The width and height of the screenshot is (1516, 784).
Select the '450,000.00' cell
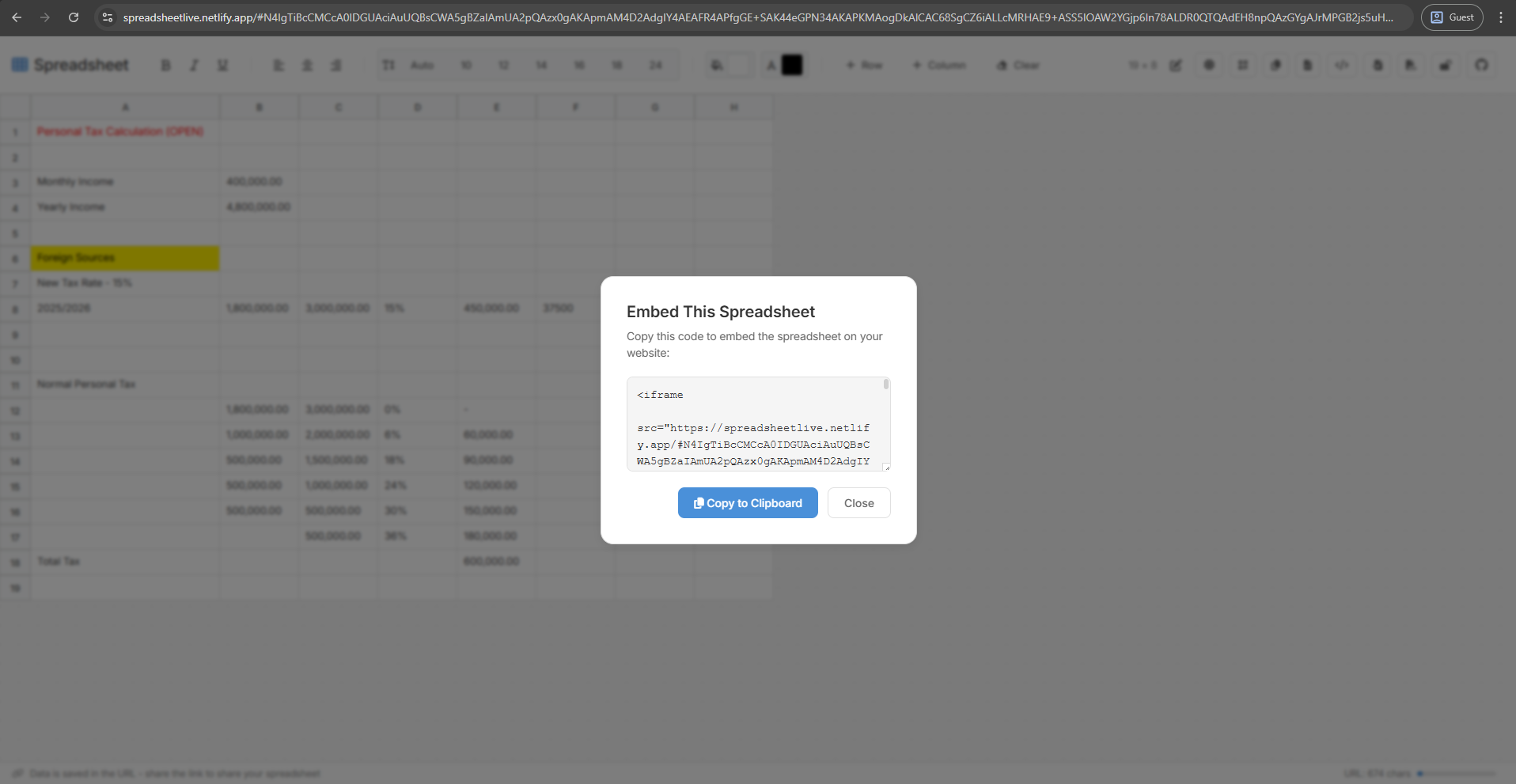click(496, 309)
